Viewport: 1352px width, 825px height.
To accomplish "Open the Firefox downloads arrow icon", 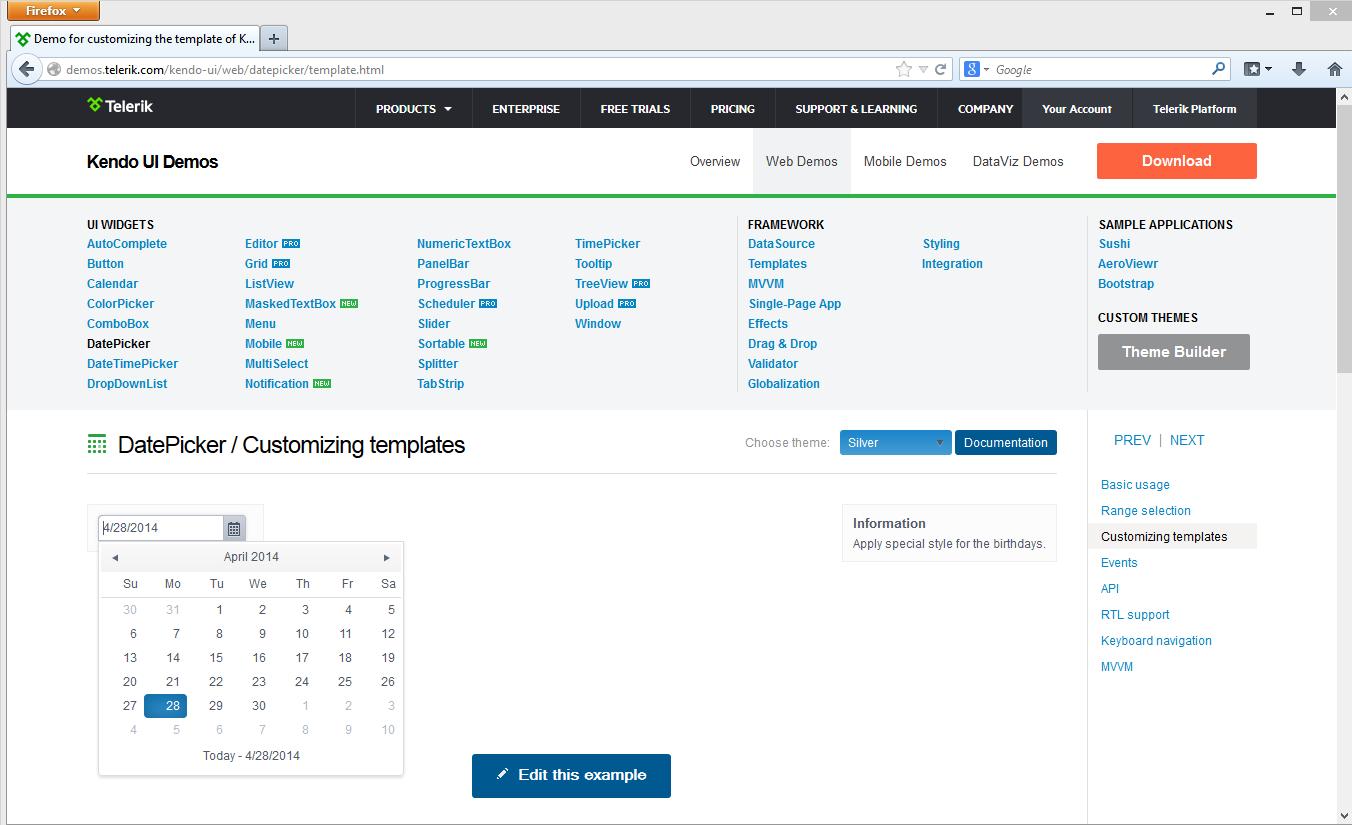I will [x=1298, y=69].
